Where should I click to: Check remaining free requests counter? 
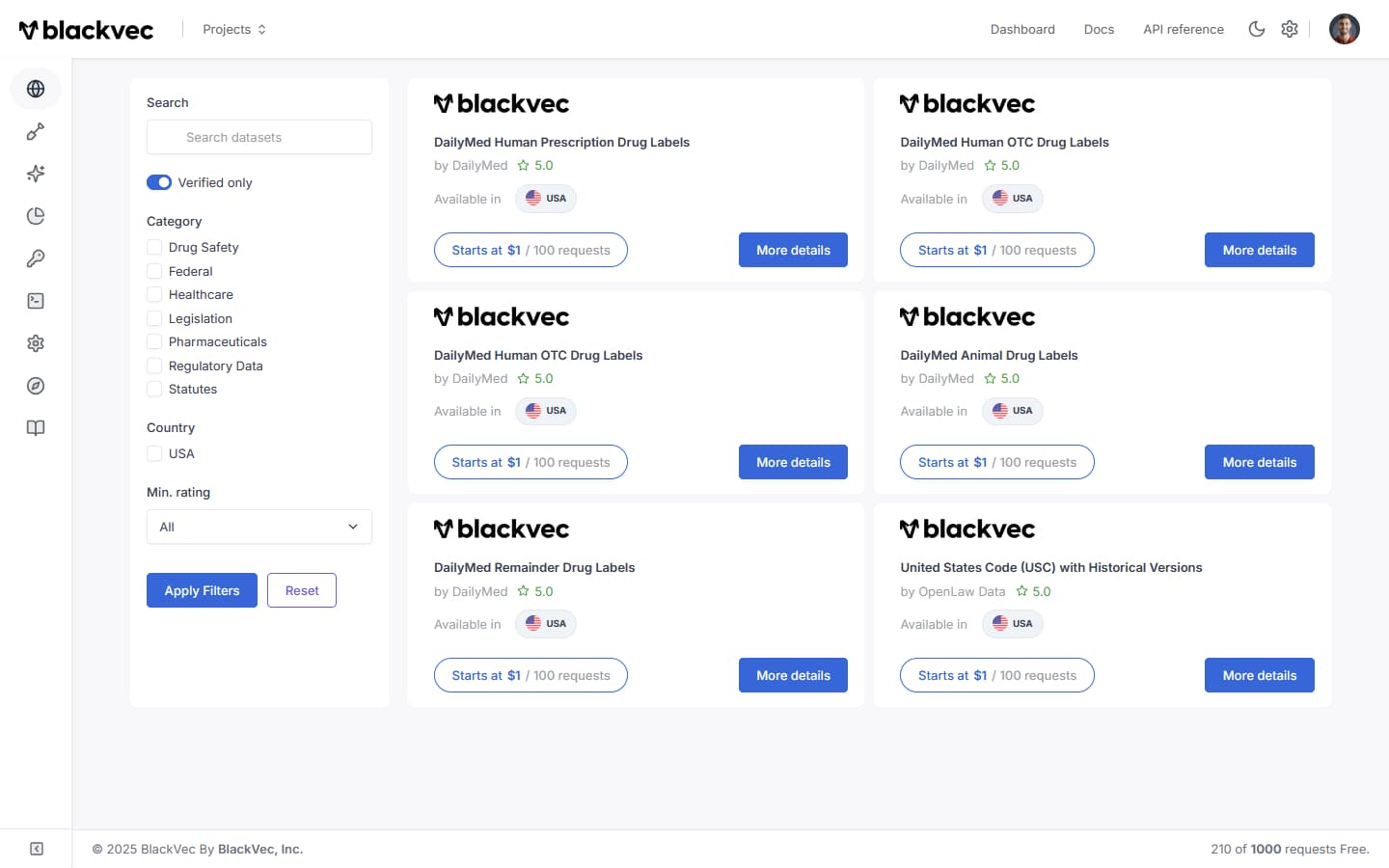(1290, 849)
